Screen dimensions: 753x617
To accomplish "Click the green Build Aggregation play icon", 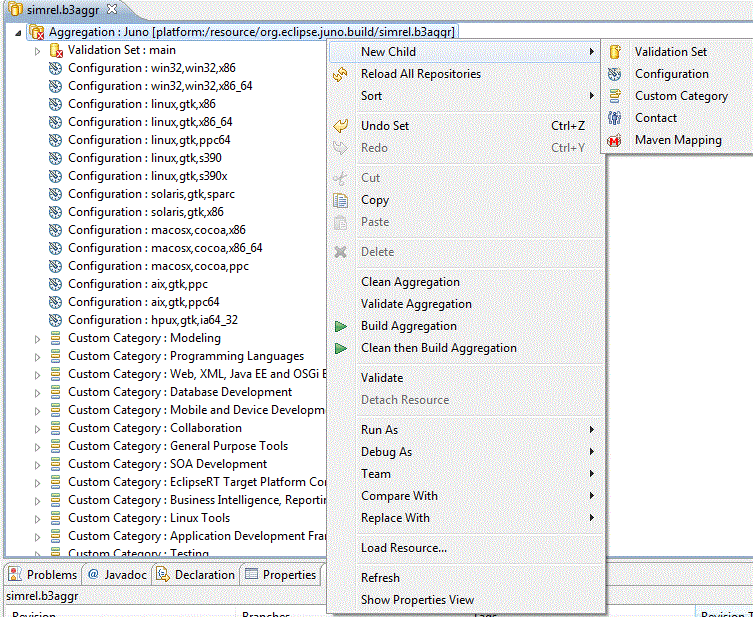I will 340,326.
